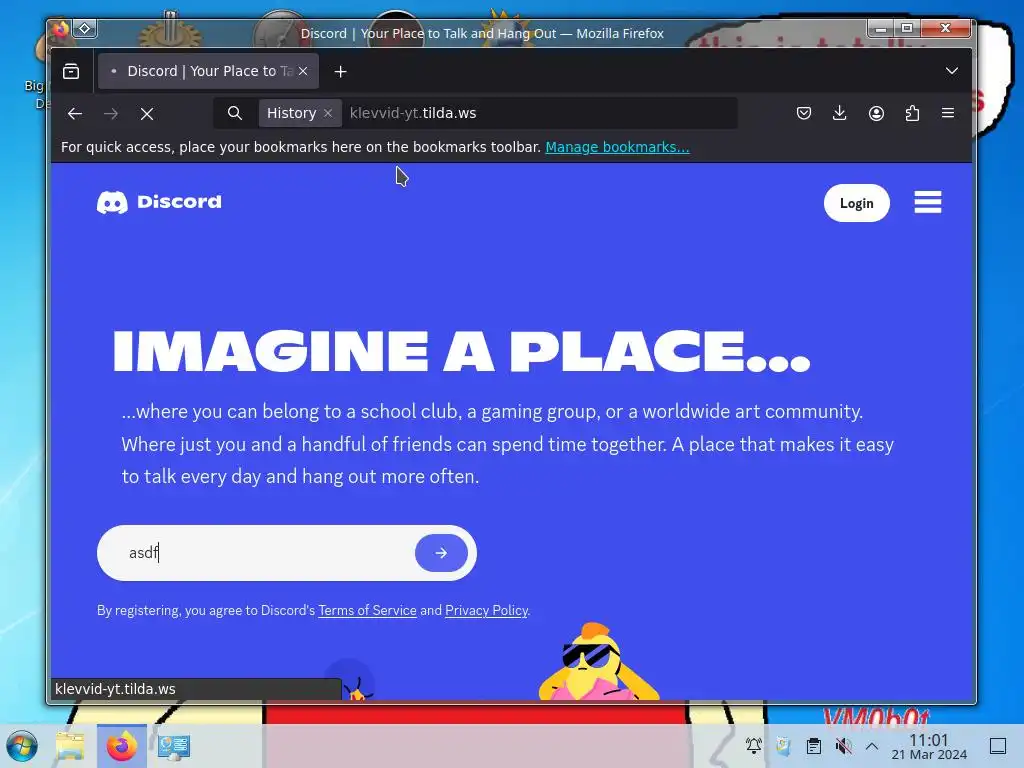Select the Discord | Your Place to Talk tab
This screenshot has height=768, width=1024.
coord(208,71)
